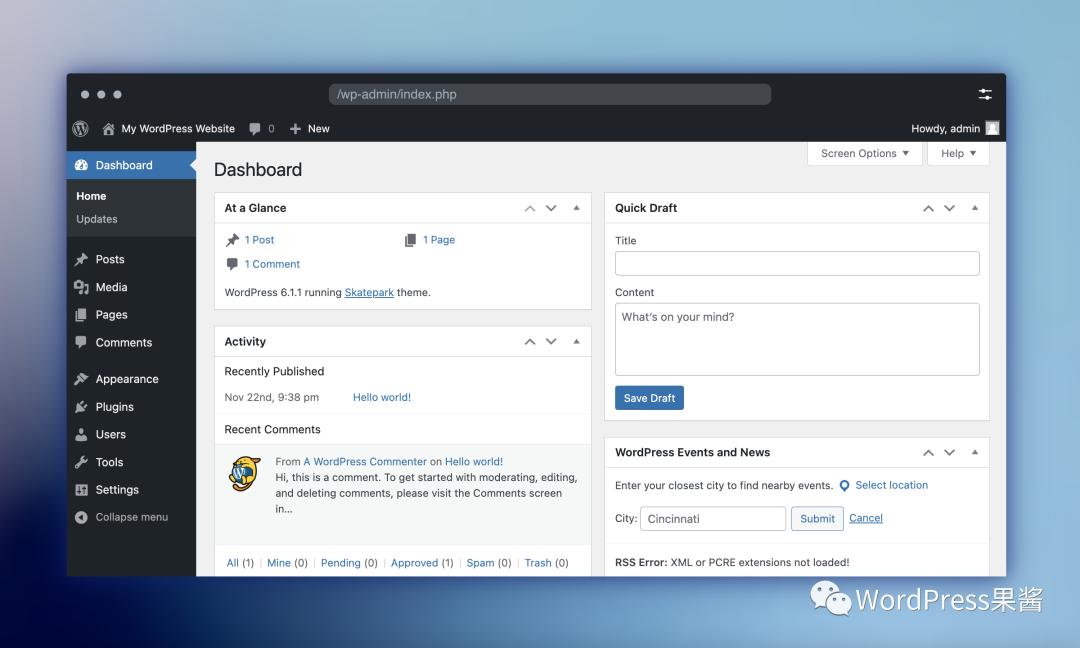Show Trash comments

(538, 563)
